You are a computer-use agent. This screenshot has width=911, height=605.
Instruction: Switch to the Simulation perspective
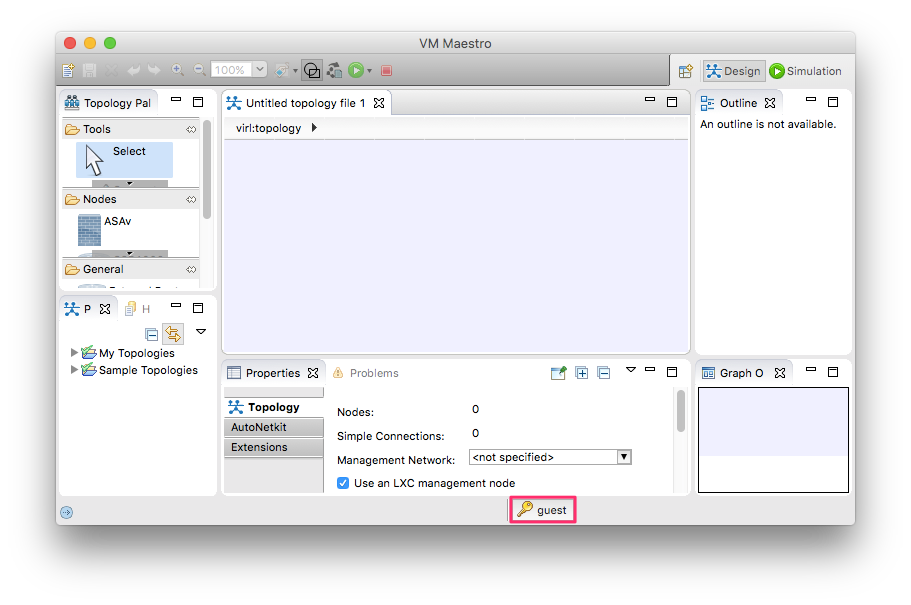pyautogui.click(x=805, y=71)
